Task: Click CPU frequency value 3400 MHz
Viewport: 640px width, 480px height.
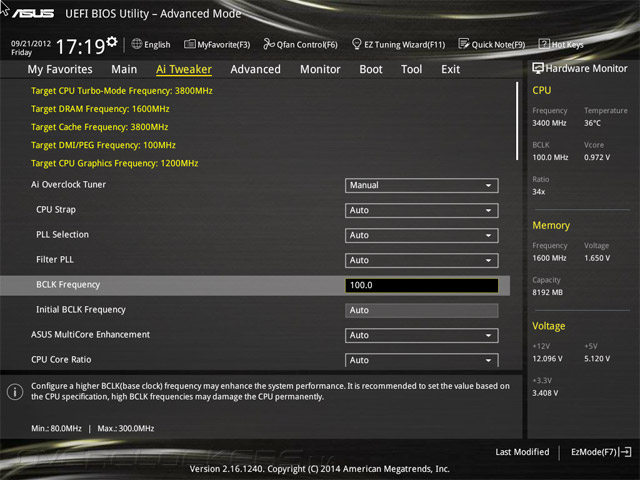Action: click(x=549, y=123)
